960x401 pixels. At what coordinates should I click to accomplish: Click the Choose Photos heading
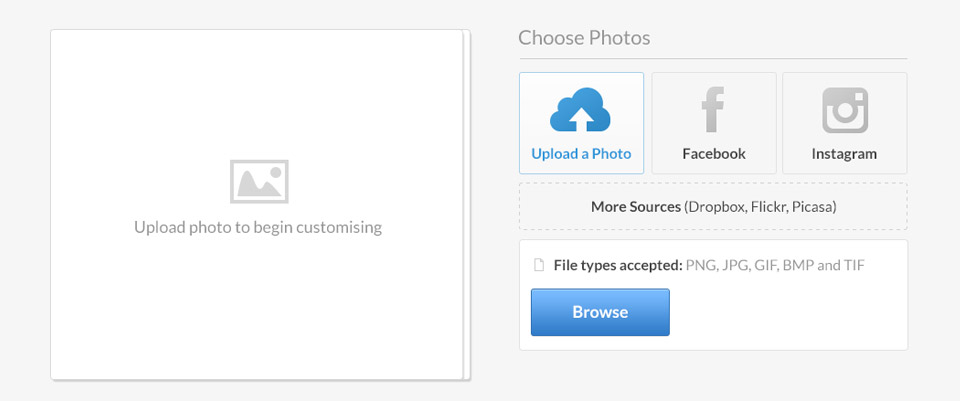[x=584, y=38]
